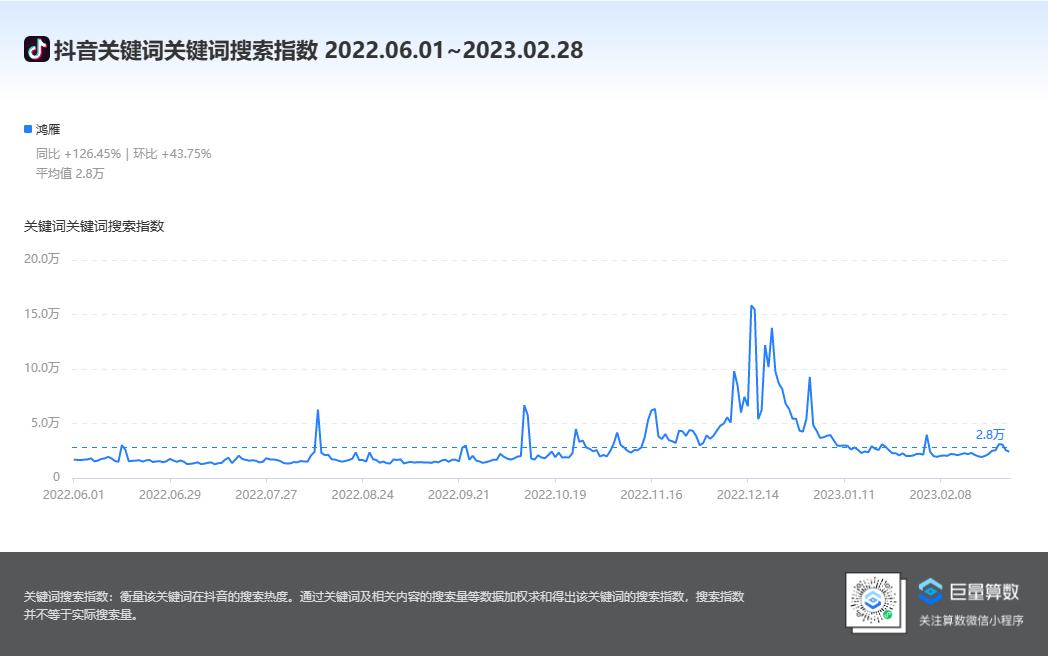1048x656 pixels.
Task: Click the blue square legend marker beside 鸿雁
Action: (28, 128)
